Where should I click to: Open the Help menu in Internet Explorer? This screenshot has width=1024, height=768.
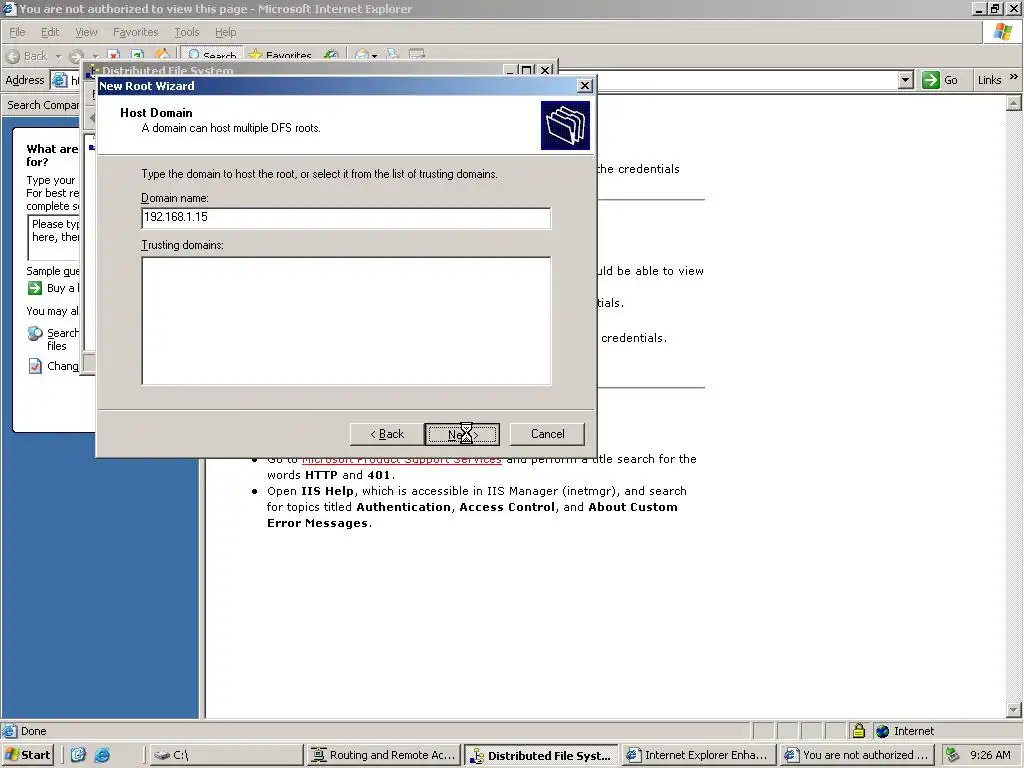(225, 32)
